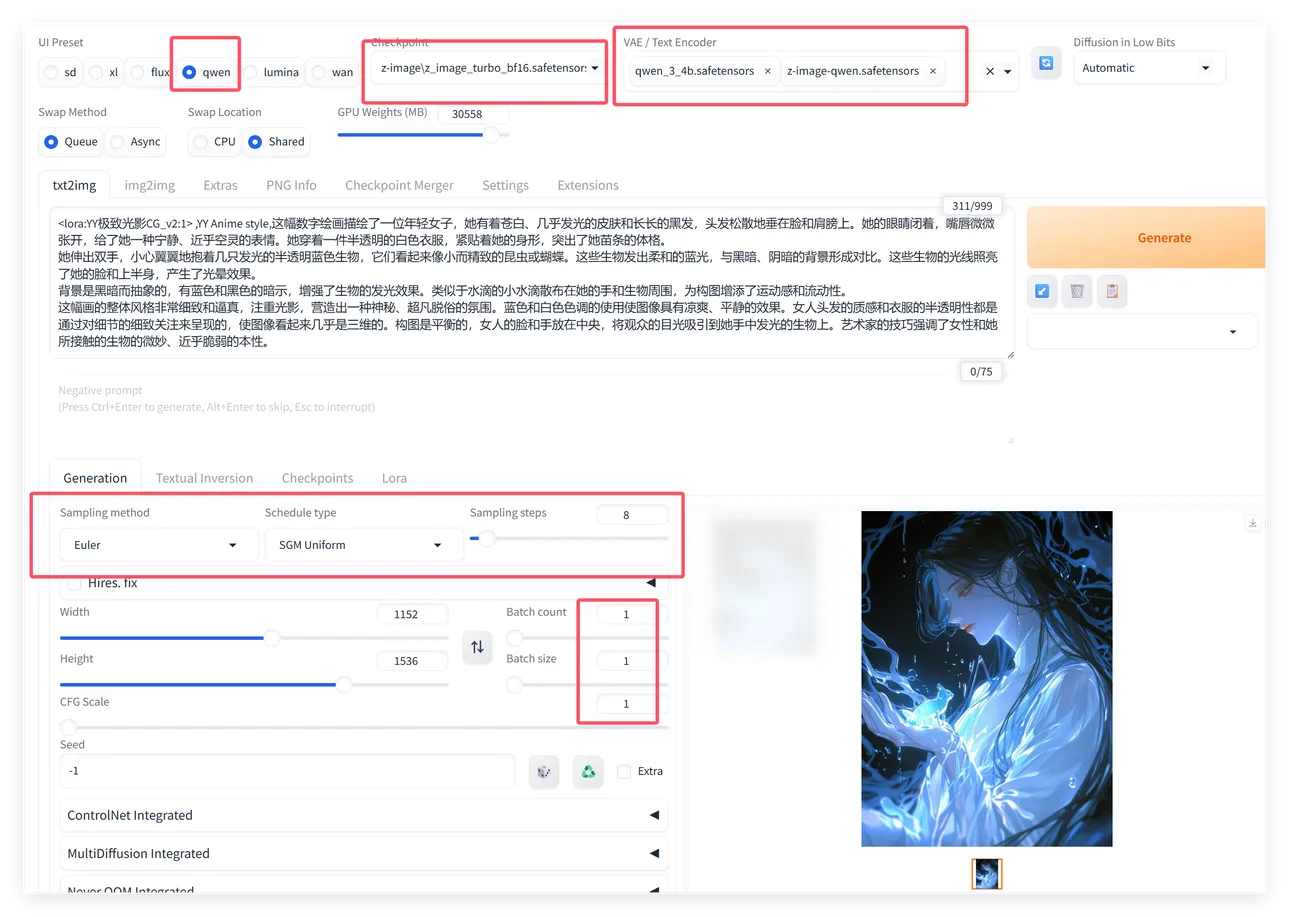1290x917 pixels.
Task: Open the Diffusion in Low Bits dropdown
Action: pos(1146,68)
